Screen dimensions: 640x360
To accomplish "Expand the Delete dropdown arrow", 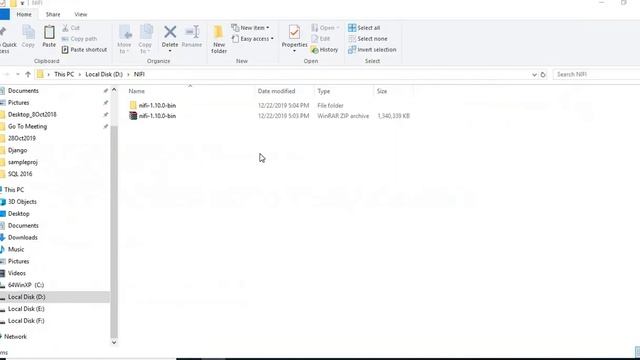I will click(170, 51).
